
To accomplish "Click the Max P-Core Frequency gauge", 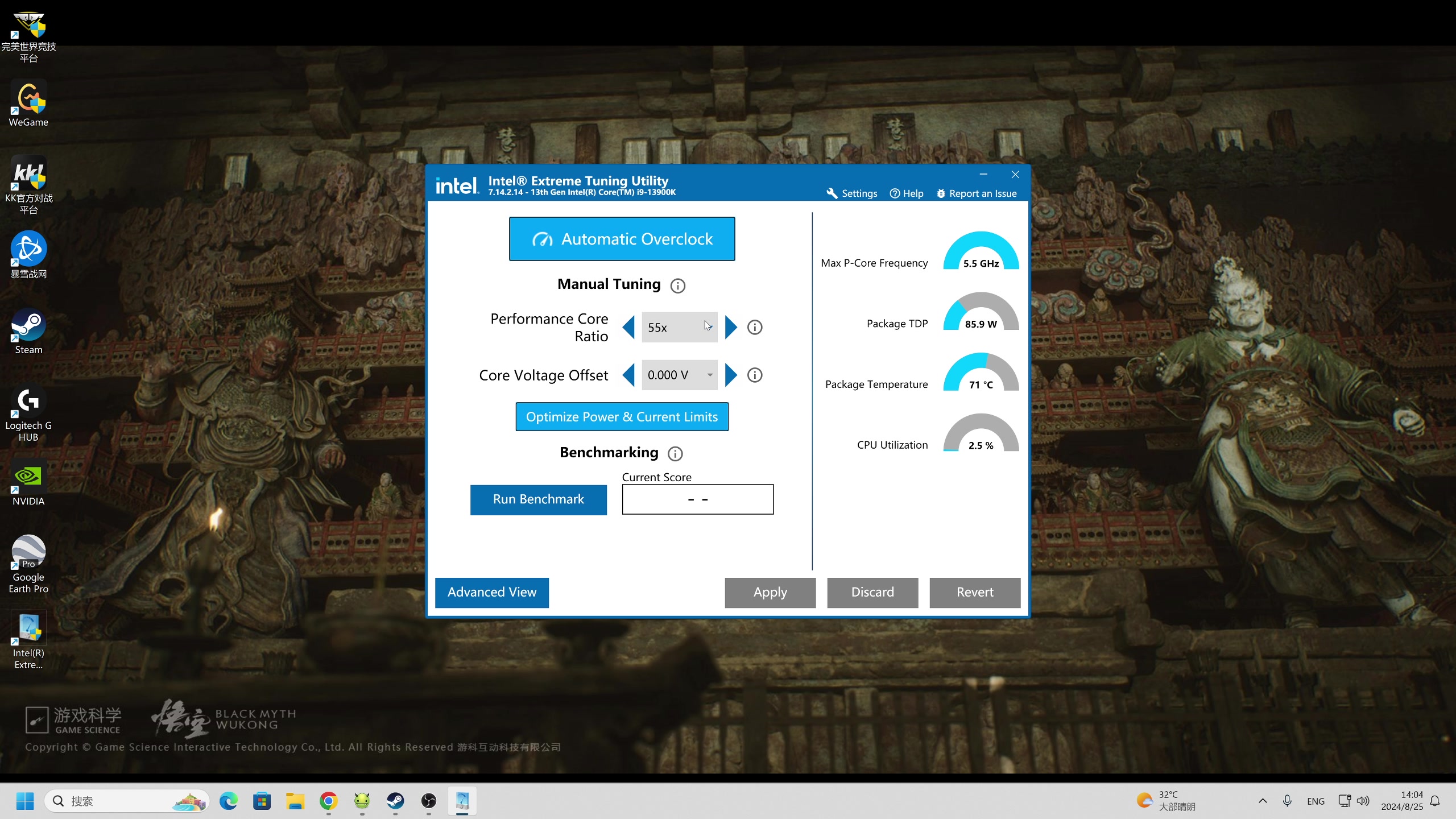I will (981, 251).
